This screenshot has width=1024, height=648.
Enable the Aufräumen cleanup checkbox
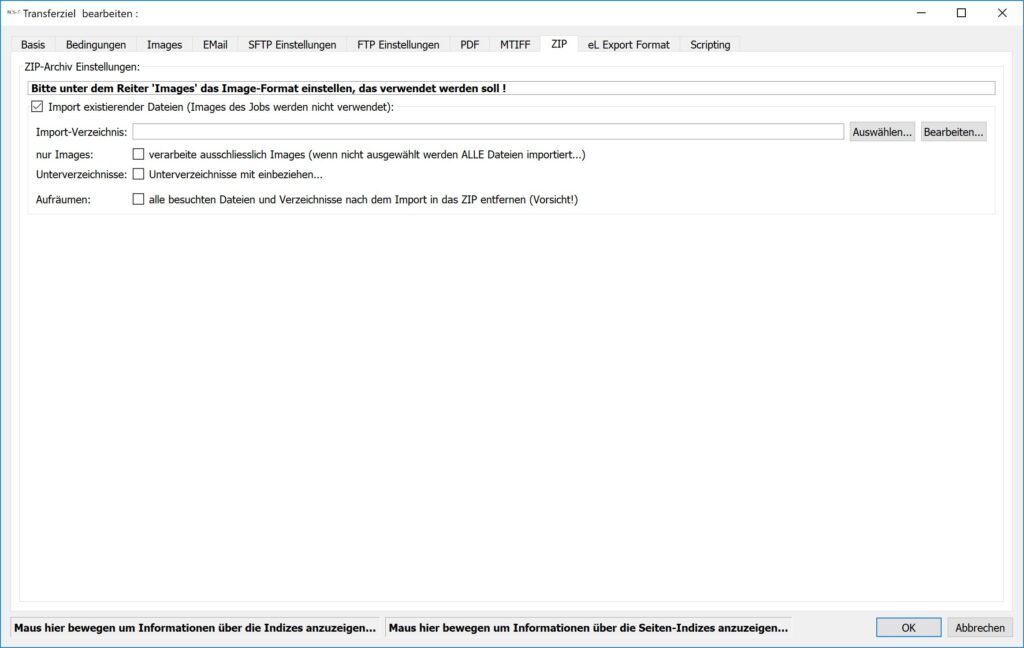(x=138, y=199)
